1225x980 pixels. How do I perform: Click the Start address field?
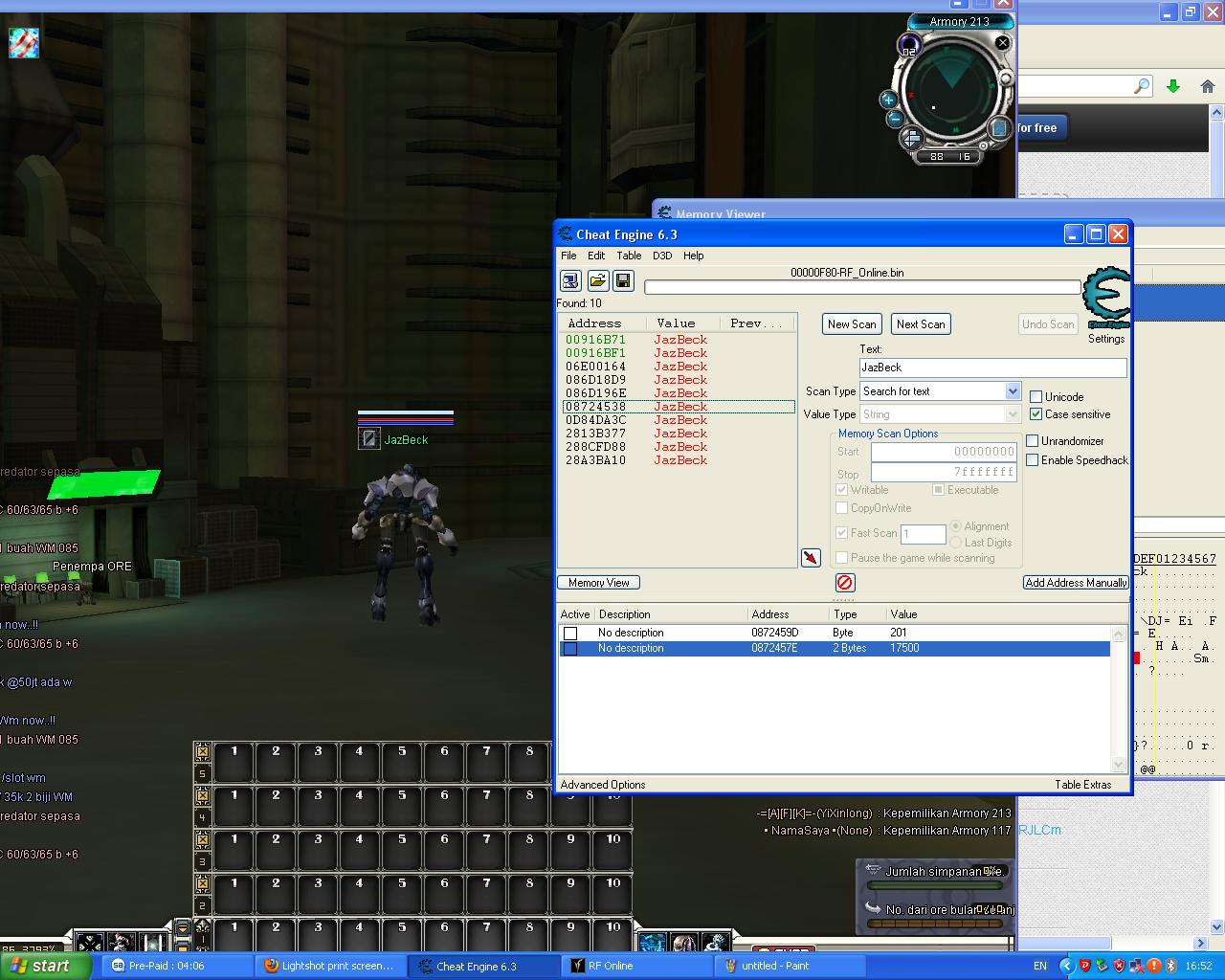click(x=944, y=452)
